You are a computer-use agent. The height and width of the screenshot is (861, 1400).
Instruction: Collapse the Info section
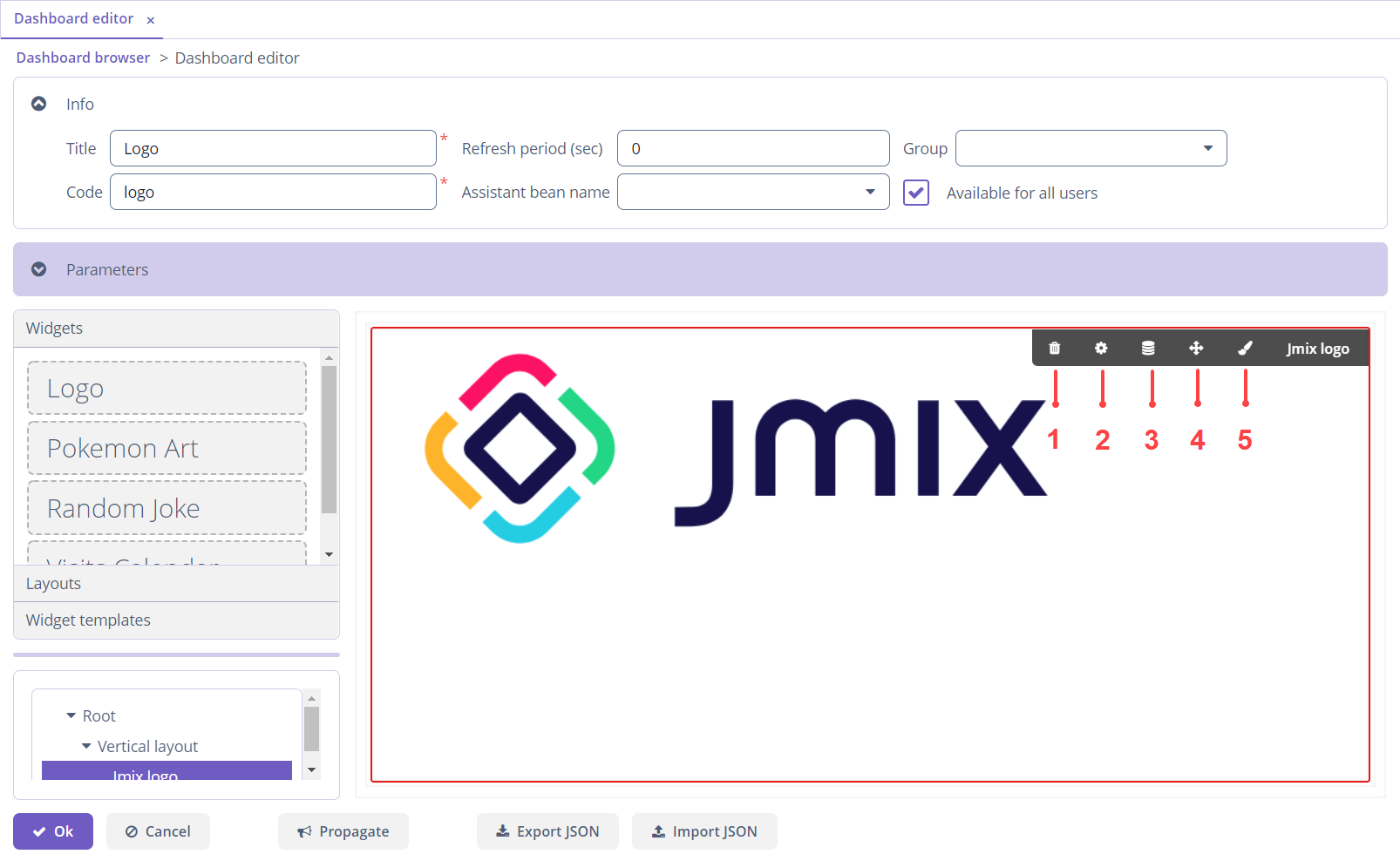(x=39, y=104)
